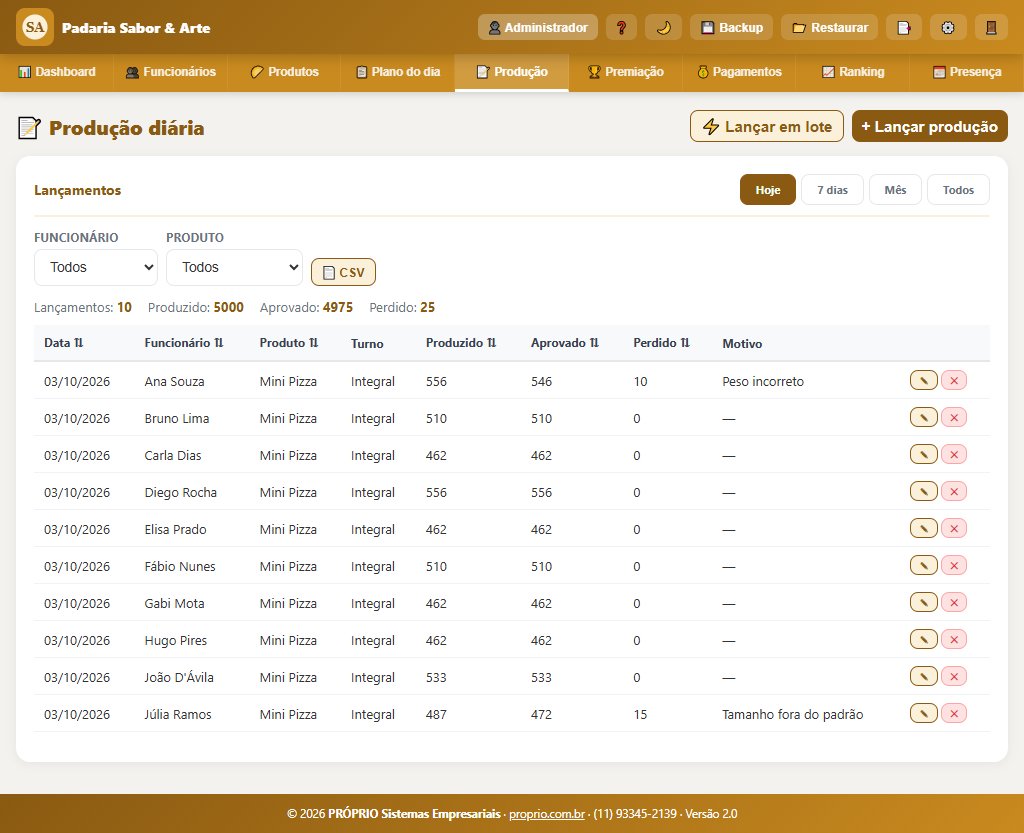Image resolution: width=1024 pixels, height=833 pixels.
Task: Filter entries to the last 7 dias
Action: pos(832,190)
